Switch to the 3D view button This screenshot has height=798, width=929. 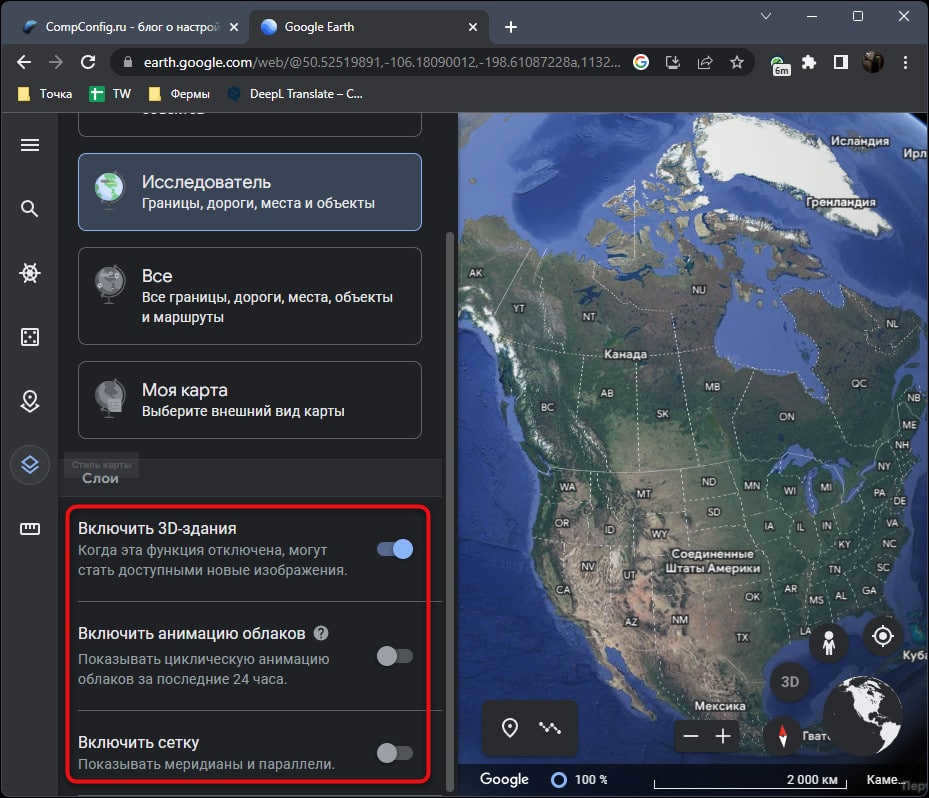(789, 682)
